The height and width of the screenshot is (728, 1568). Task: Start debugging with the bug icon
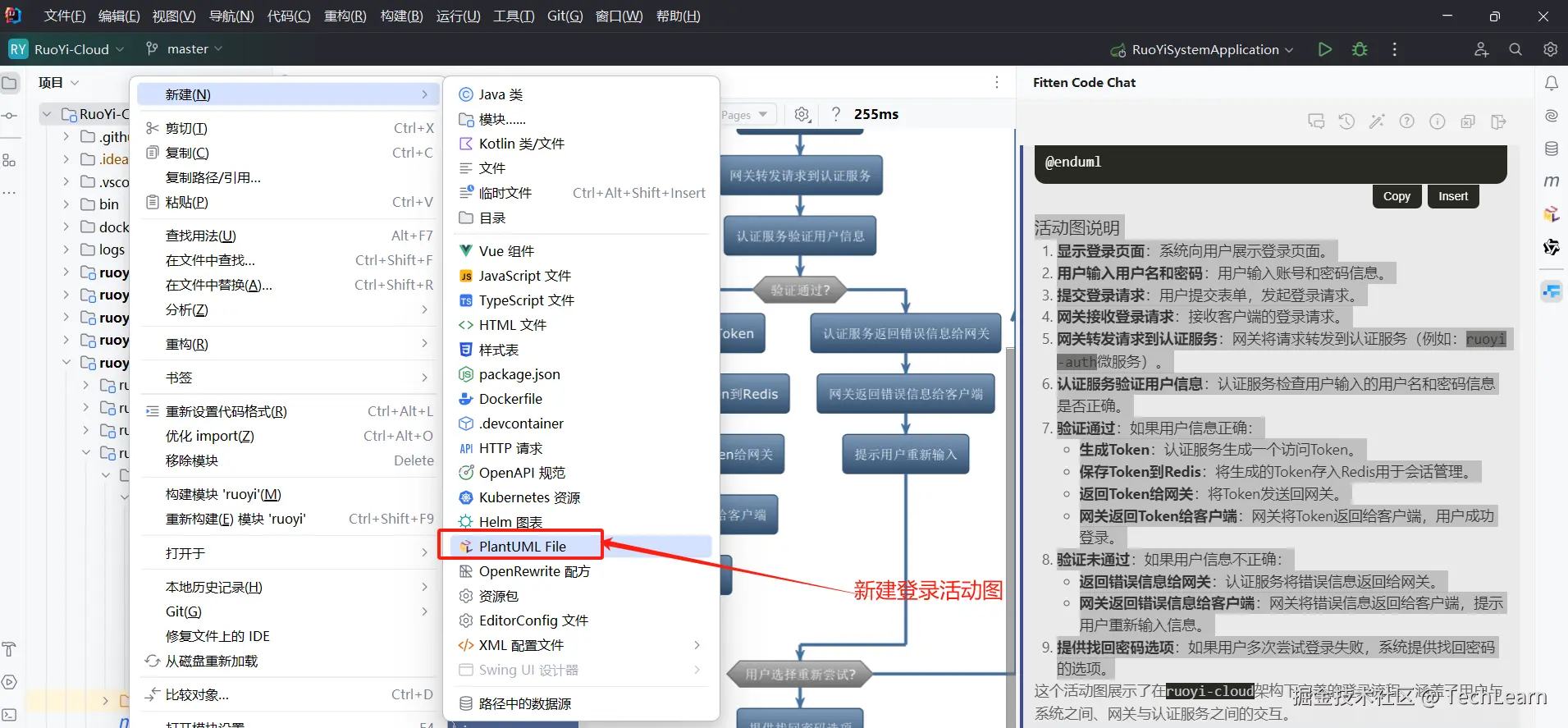click(1360, 49)
